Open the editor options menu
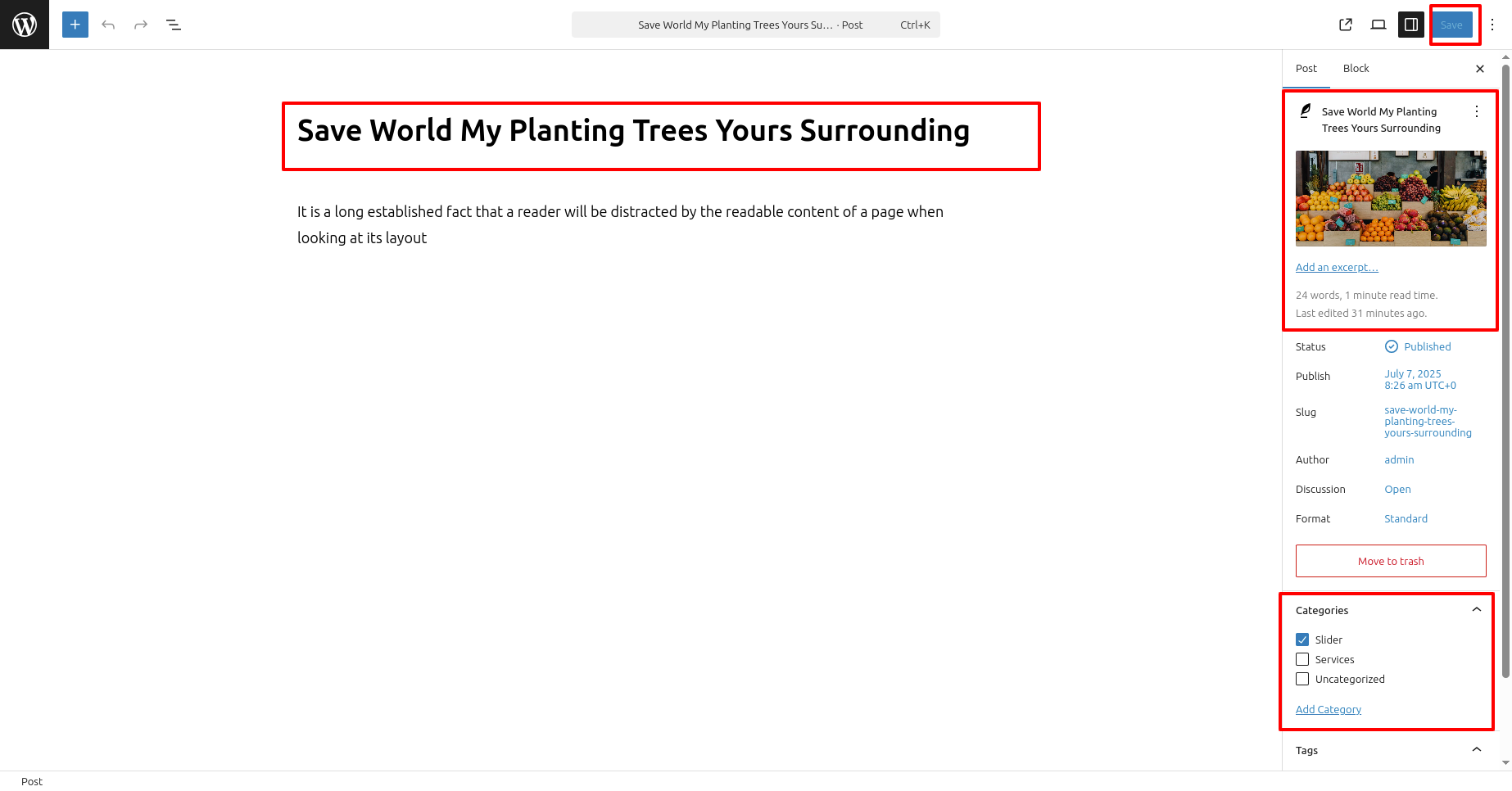This screenshot has height=791, width=1512. [1492, 25]
